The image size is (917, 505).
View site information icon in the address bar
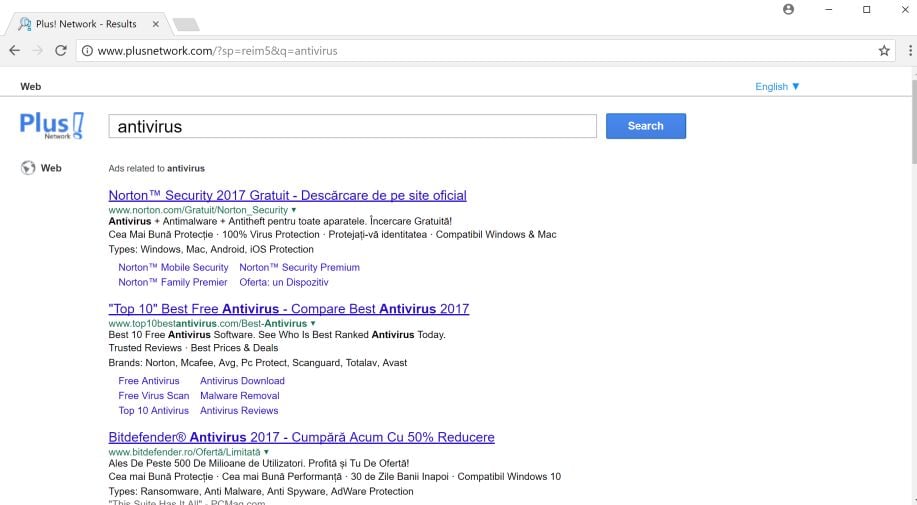coord(87,51)
